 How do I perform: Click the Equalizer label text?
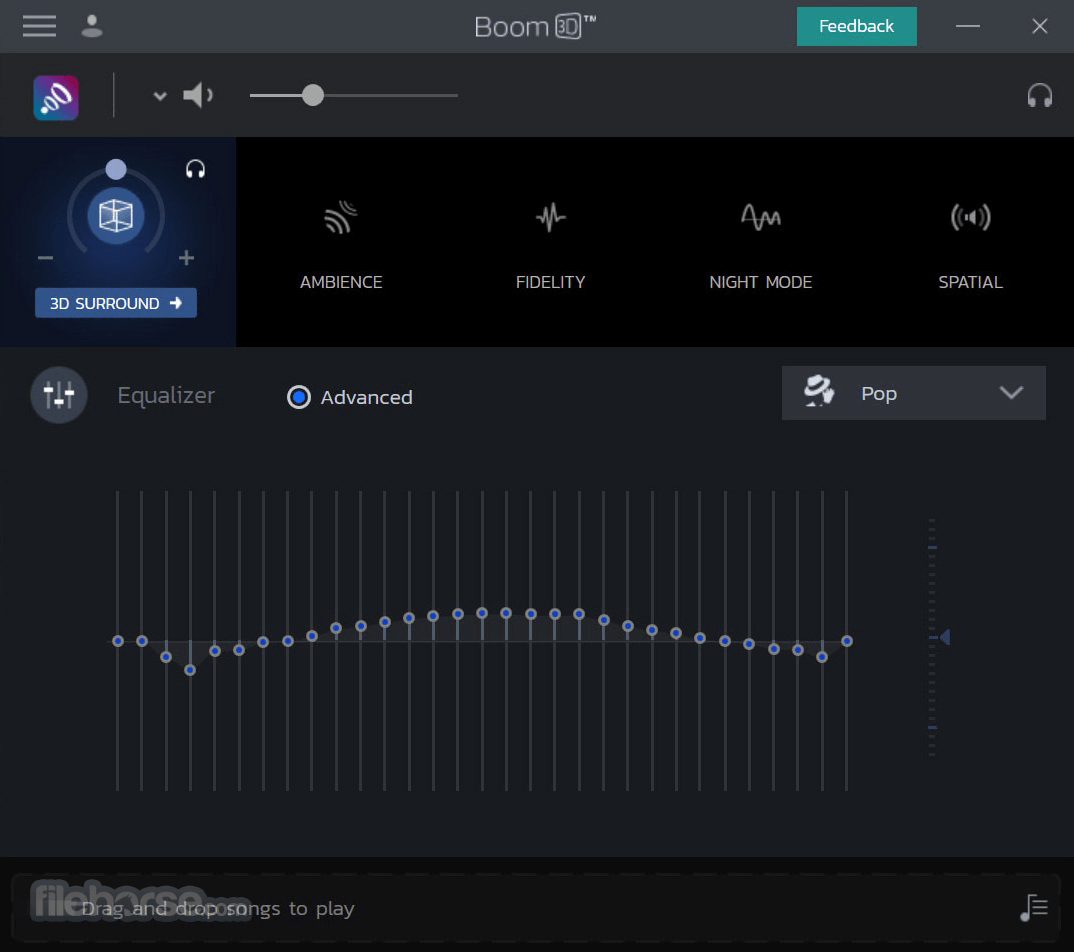tap(166, 395)
